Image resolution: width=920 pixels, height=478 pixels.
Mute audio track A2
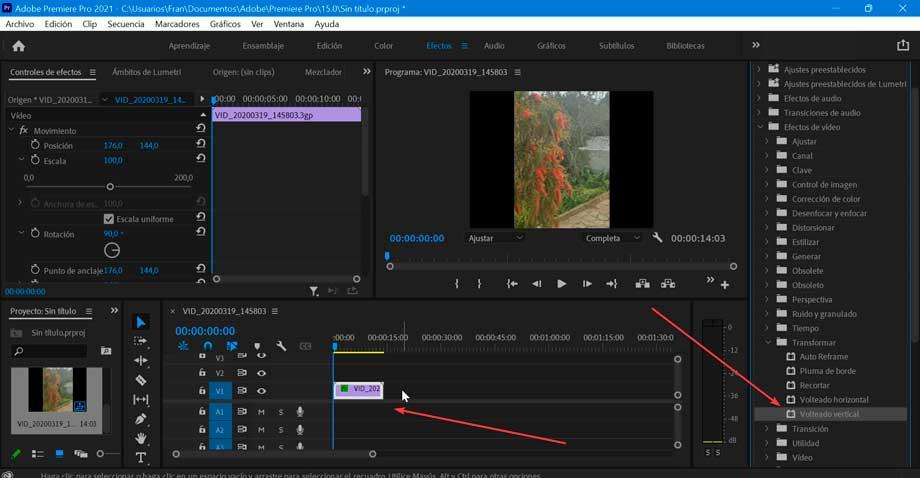pos(261,430)
